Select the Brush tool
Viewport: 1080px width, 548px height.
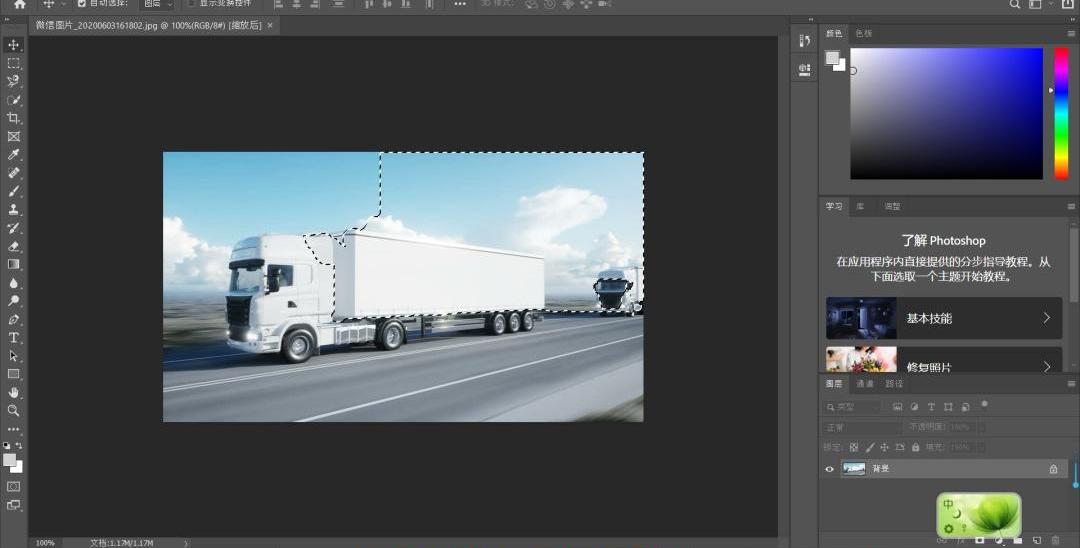(13, 191)
